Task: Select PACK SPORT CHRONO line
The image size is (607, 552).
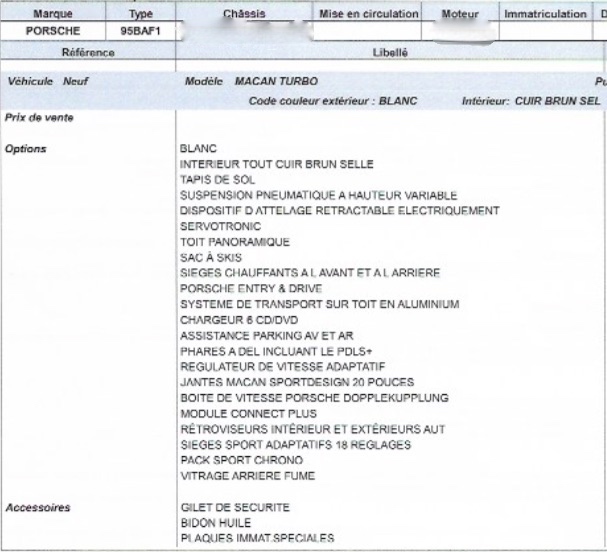Action: 242,460
